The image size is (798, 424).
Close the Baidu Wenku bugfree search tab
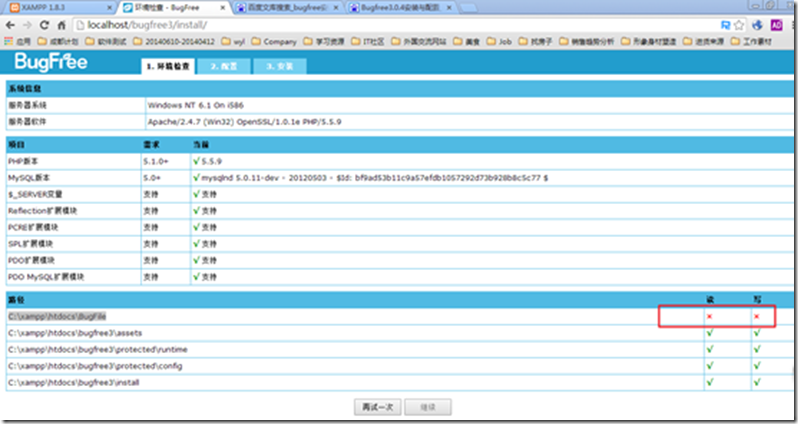(x=336, y=8)
